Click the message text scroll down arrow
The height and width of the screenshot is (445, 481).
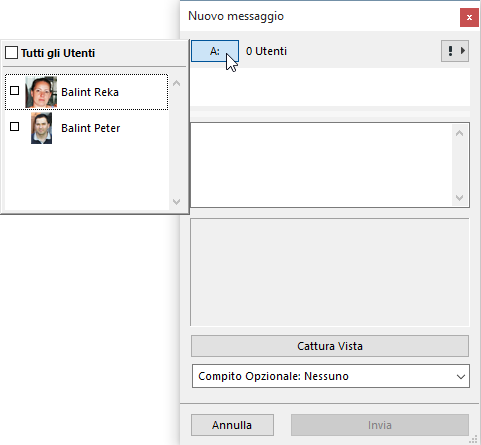459,198
